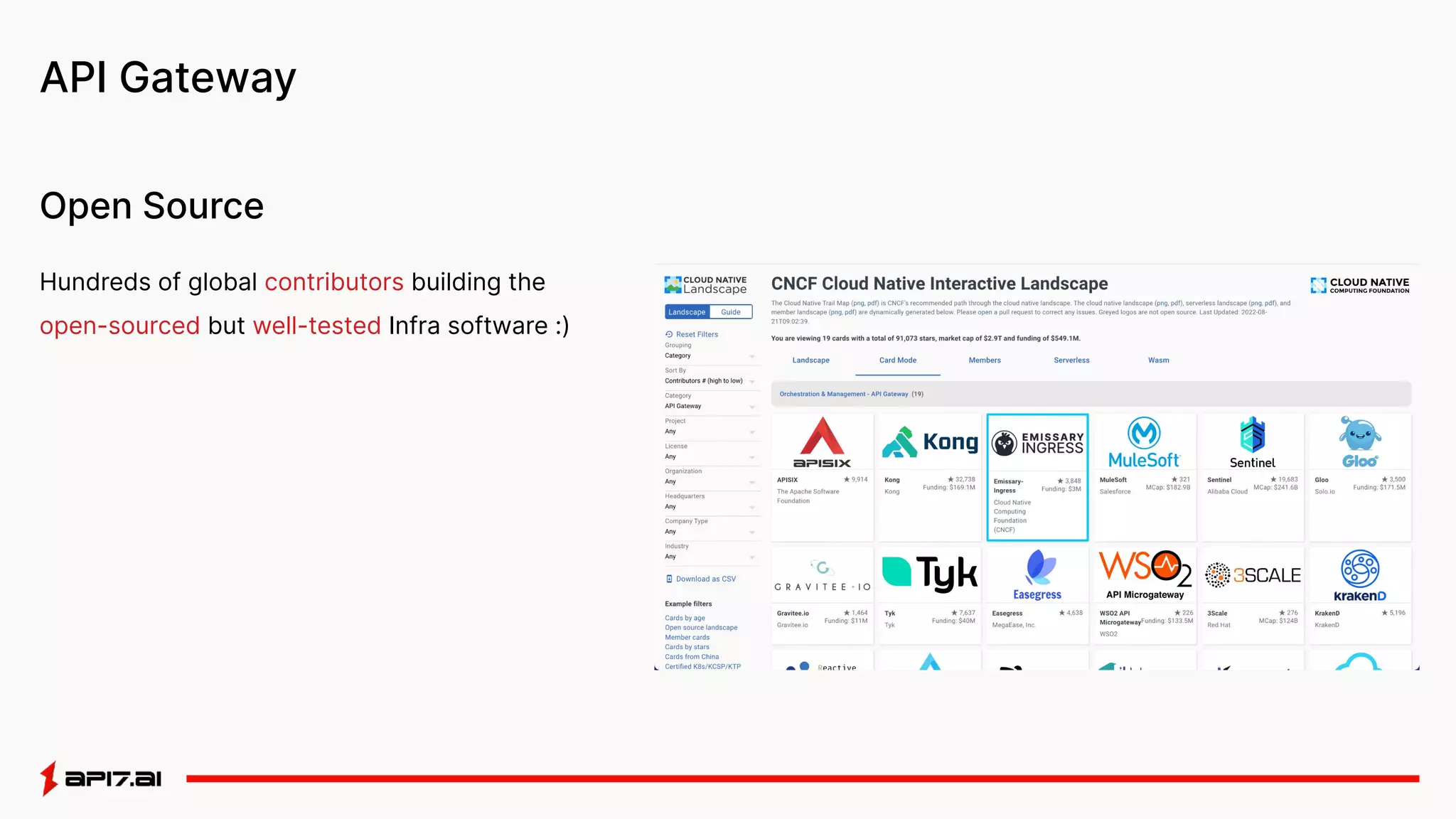Click the 'open' pull request link
Screen dimensions: 1456x819
coord(985,312)
